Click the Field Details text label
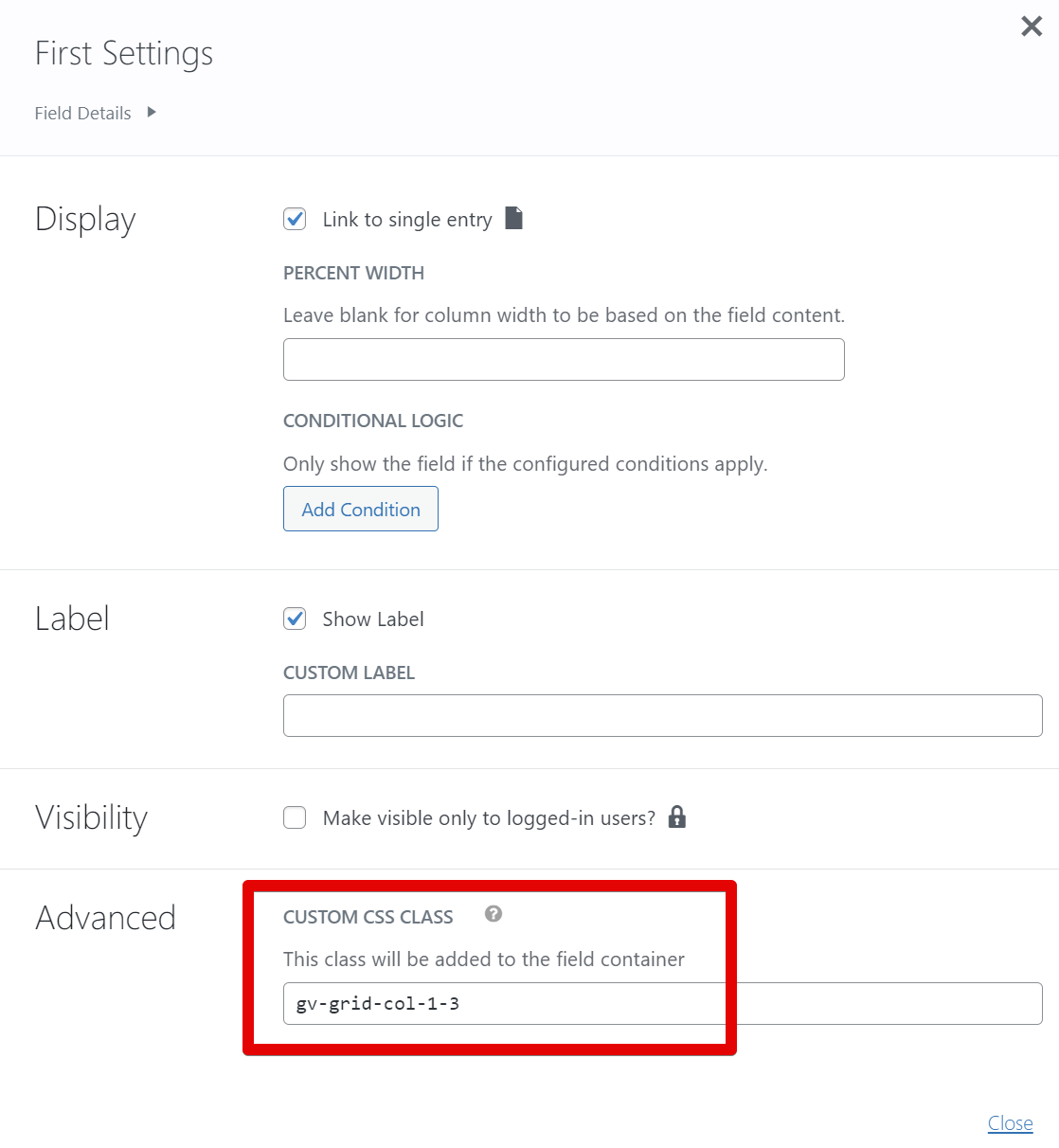This screenshot has width=1059, height=1148. (83, 114)
